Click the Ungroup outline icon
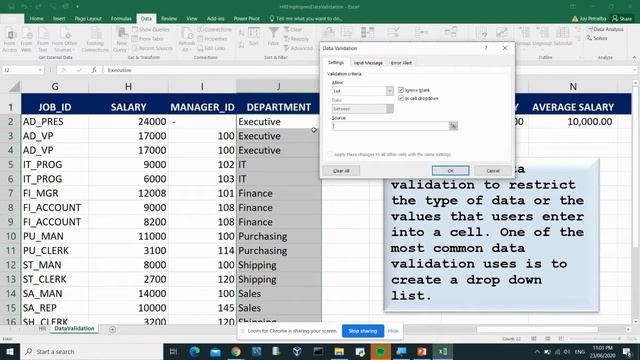The image size is (640, 360). [x=542, y=37]
